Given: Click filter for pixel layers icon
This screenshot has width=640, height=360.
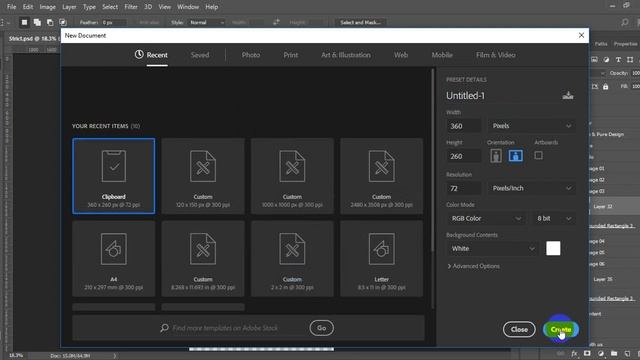Looking at the screenshot, I should point(594,60).
